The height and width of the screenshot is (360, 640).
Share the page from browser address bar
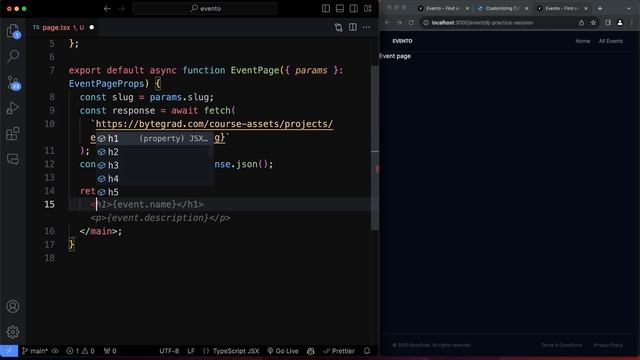pos(581,23)
